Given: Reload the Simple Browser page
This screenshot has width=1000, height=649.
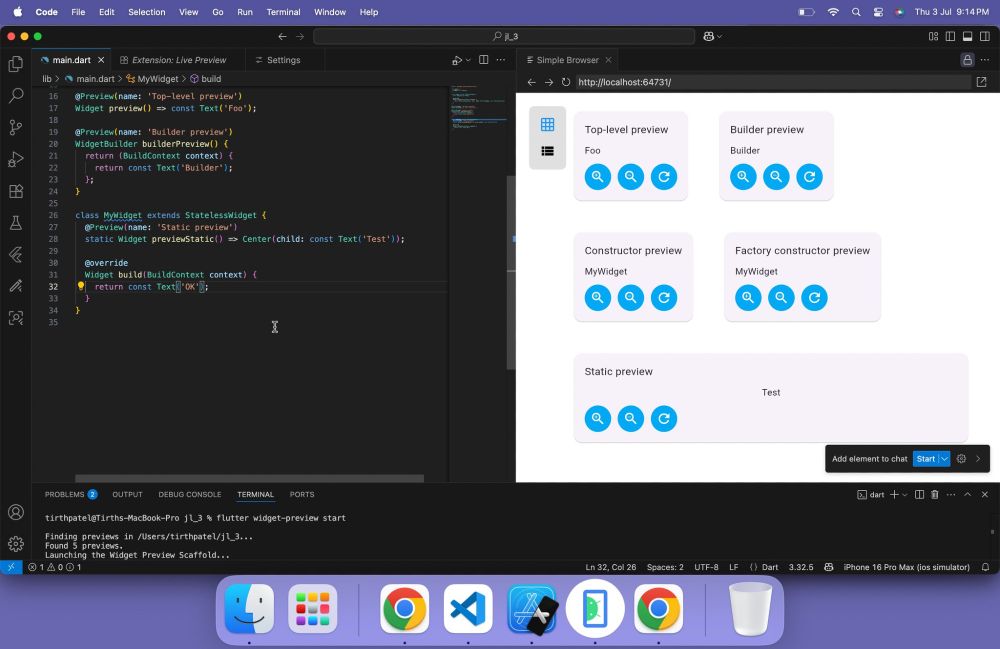Looking at the screenshot, I should (566, 82).
